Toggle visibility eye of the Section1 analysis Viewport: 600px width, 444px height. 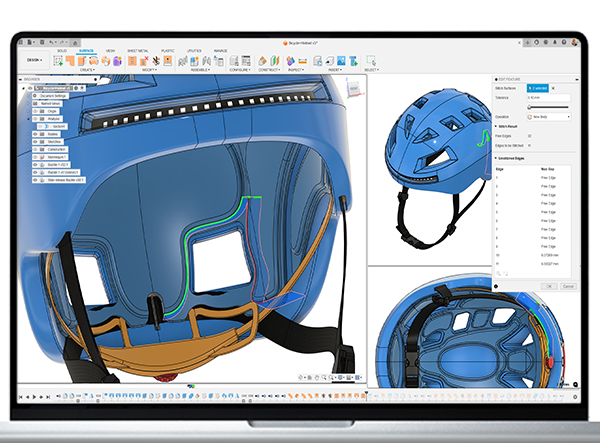point(41,126)
